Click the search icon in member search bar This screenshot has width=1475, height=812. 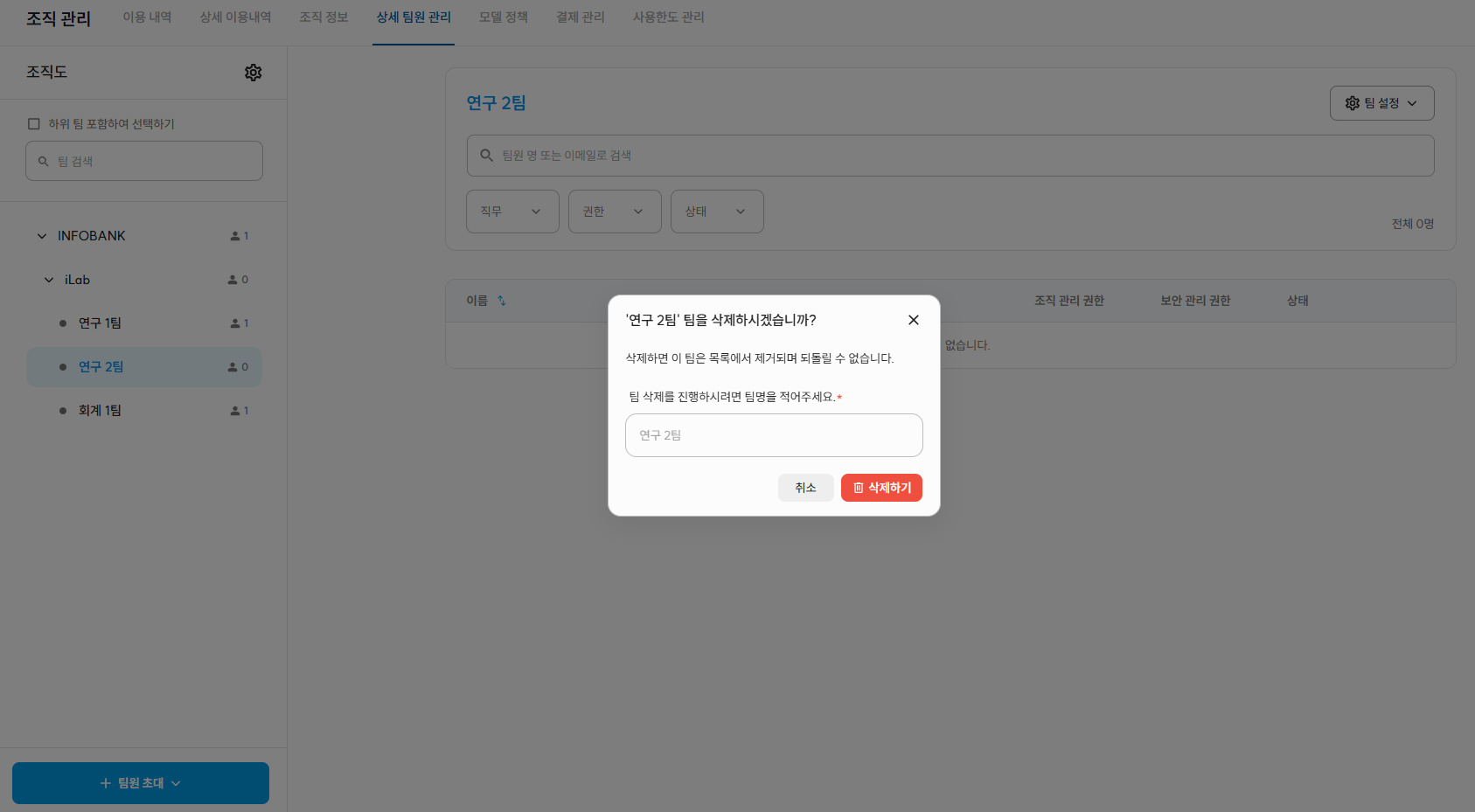[x=487, y=156]
